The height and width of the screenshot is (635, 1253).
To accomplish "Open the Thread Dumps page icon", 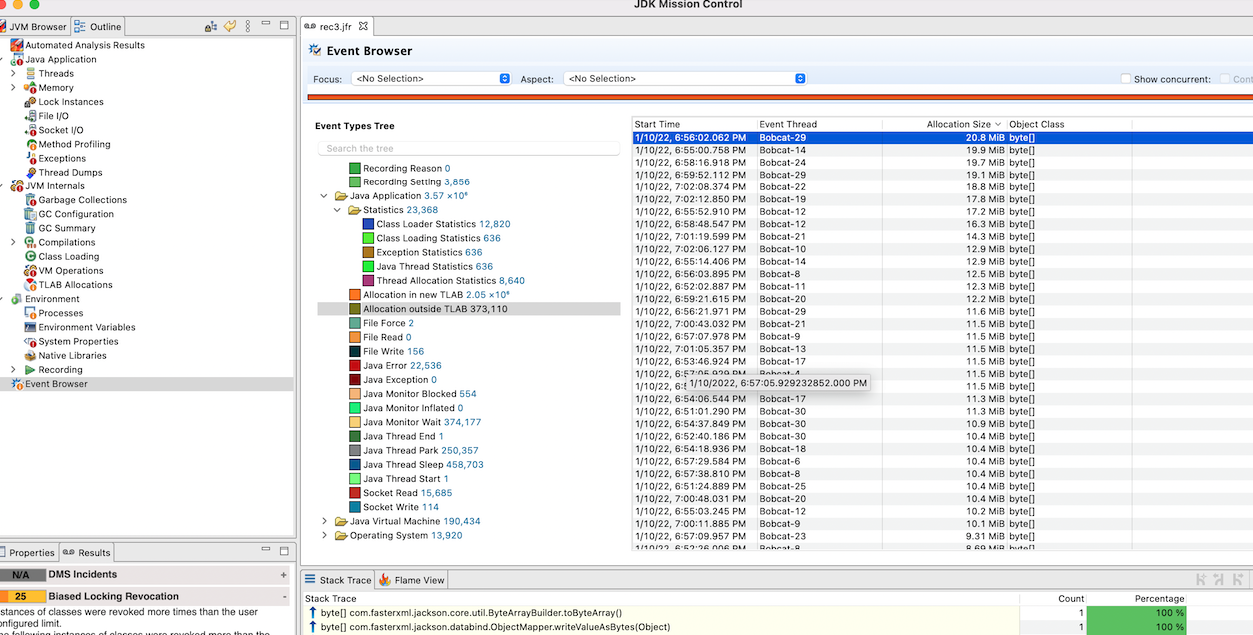I will pos(30,172).
